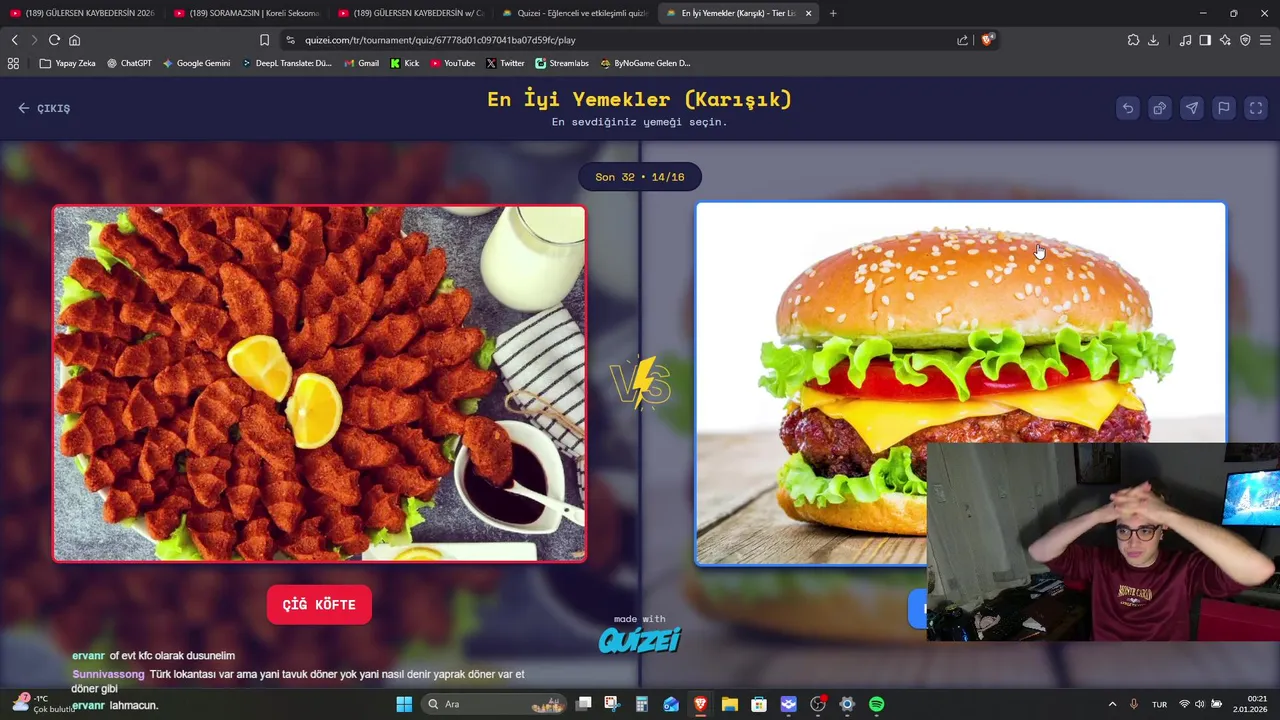
Task: Exit quiz via ÇIKIŞ link
Action: pos(44,108)
